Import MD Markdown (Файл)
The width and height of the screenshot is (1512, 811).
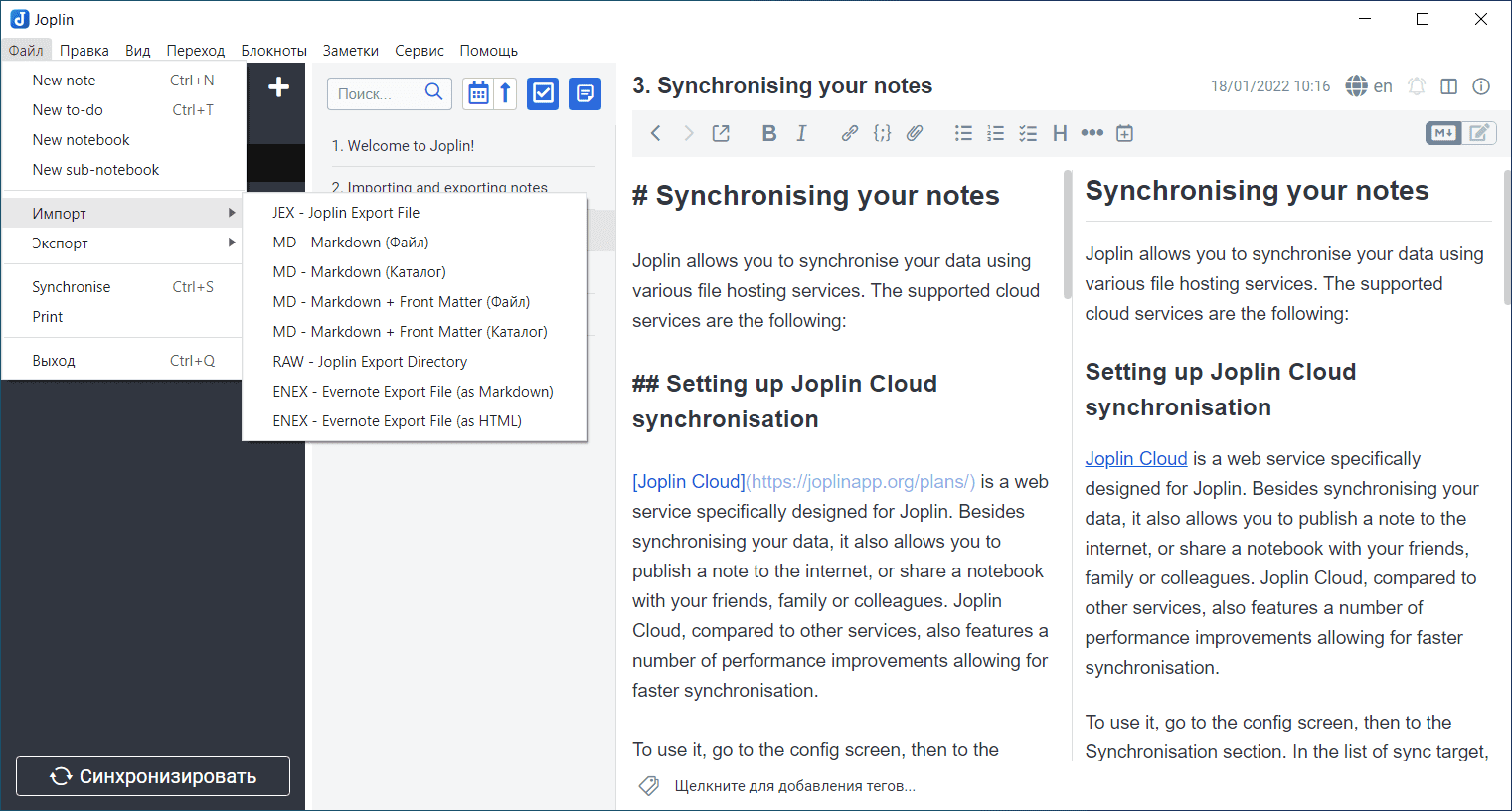click(415, 243)
